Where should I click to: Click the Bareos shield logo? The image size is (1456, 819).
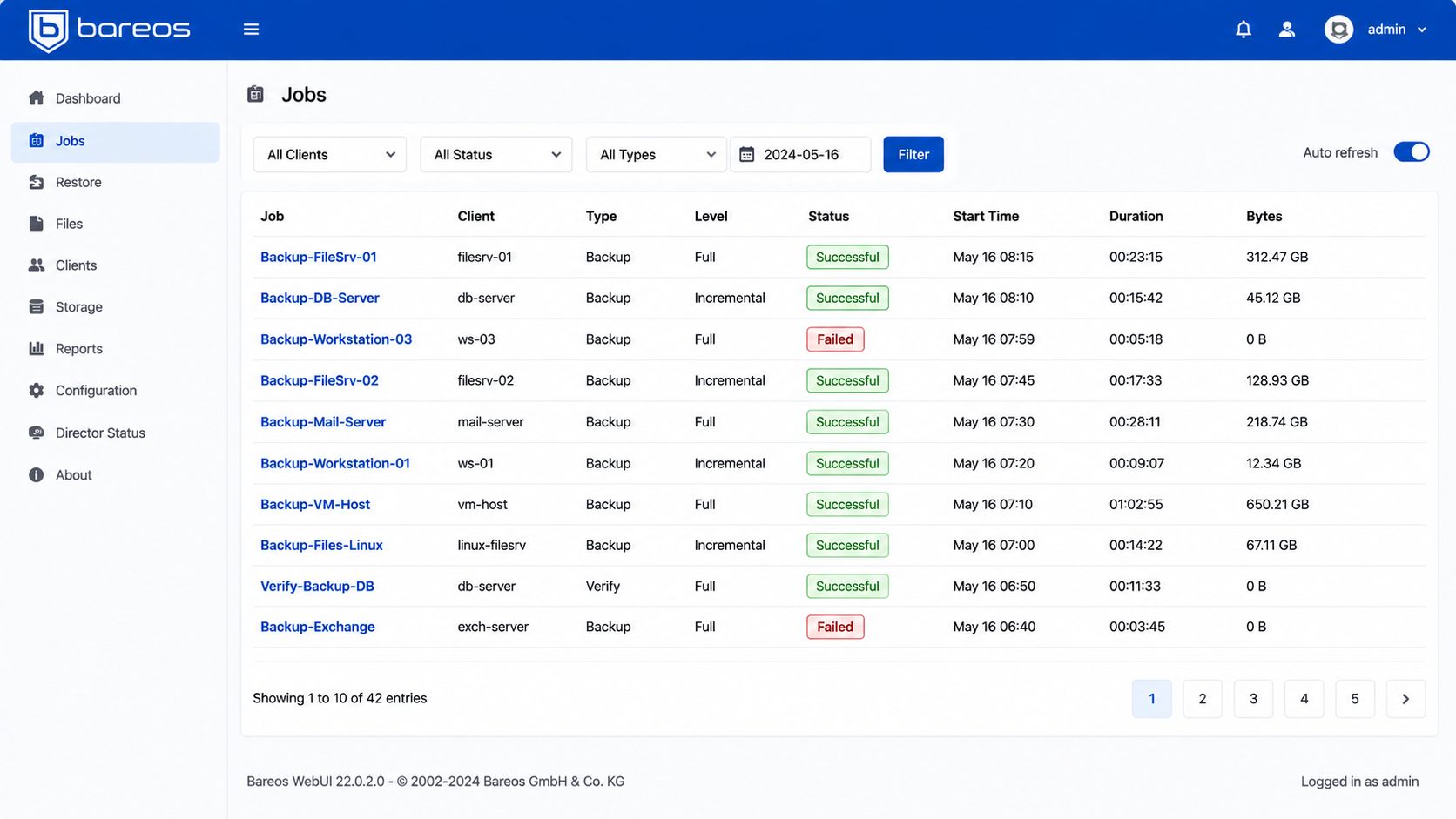48,30
